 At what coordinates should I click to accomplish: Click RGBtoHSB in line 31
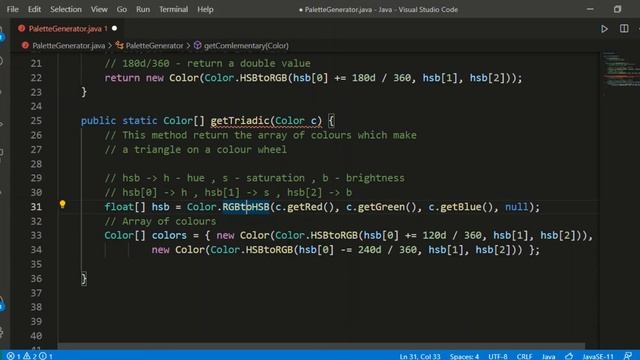246,207
